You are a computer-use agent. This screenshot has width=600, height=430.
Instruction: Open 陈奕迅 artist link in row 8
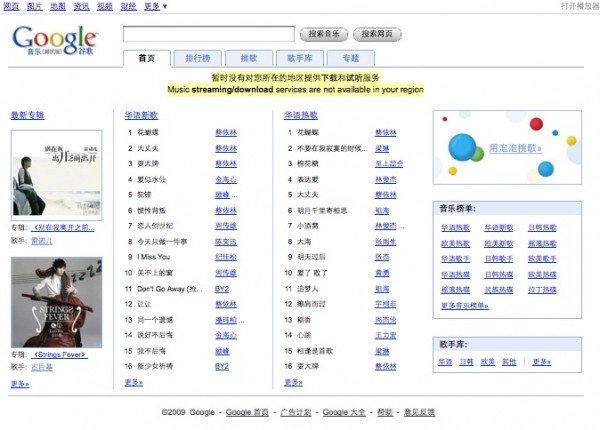point(226,242)
